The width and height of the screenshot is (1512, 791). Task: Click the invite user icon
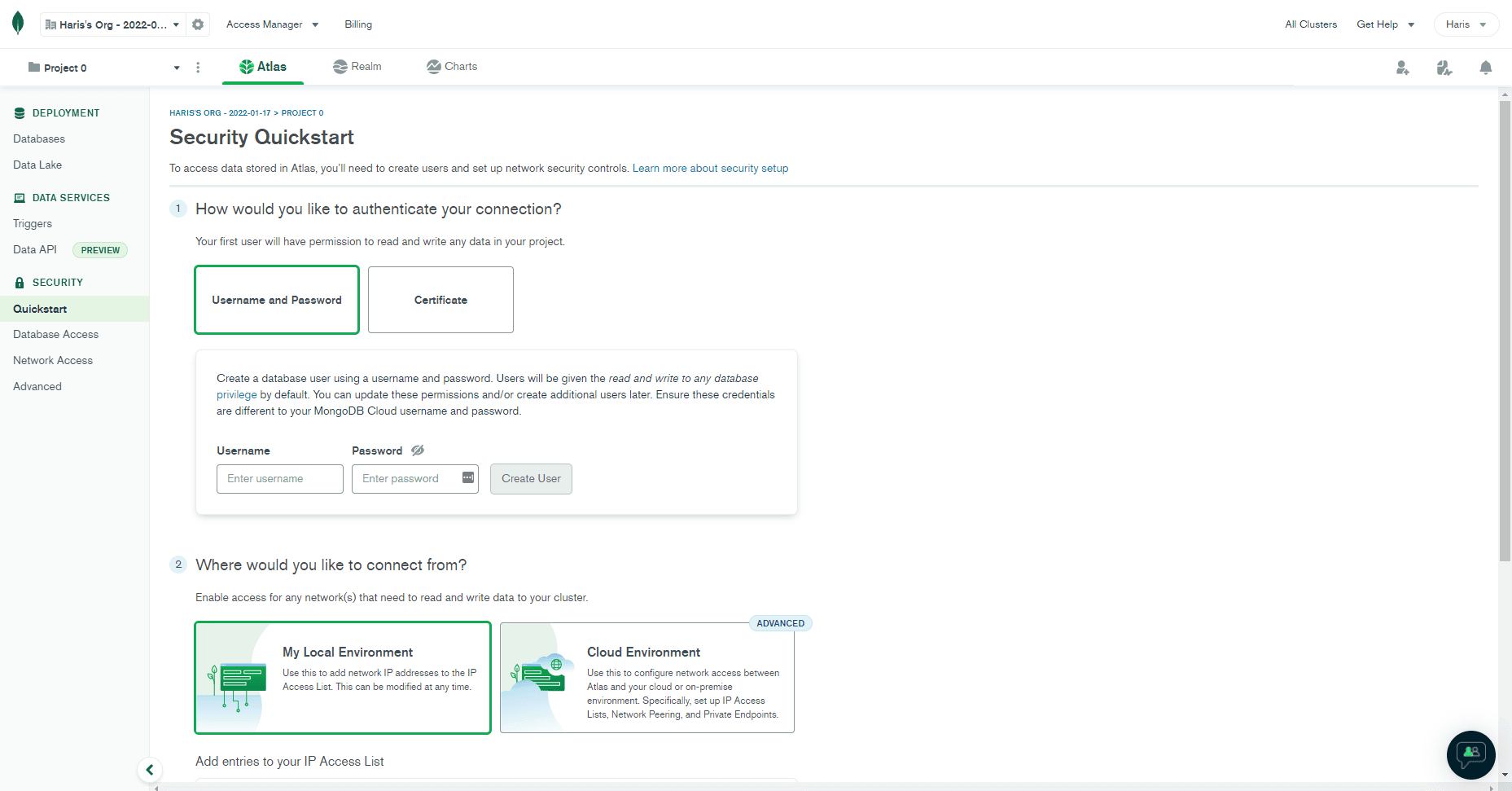click(1402, 68)
